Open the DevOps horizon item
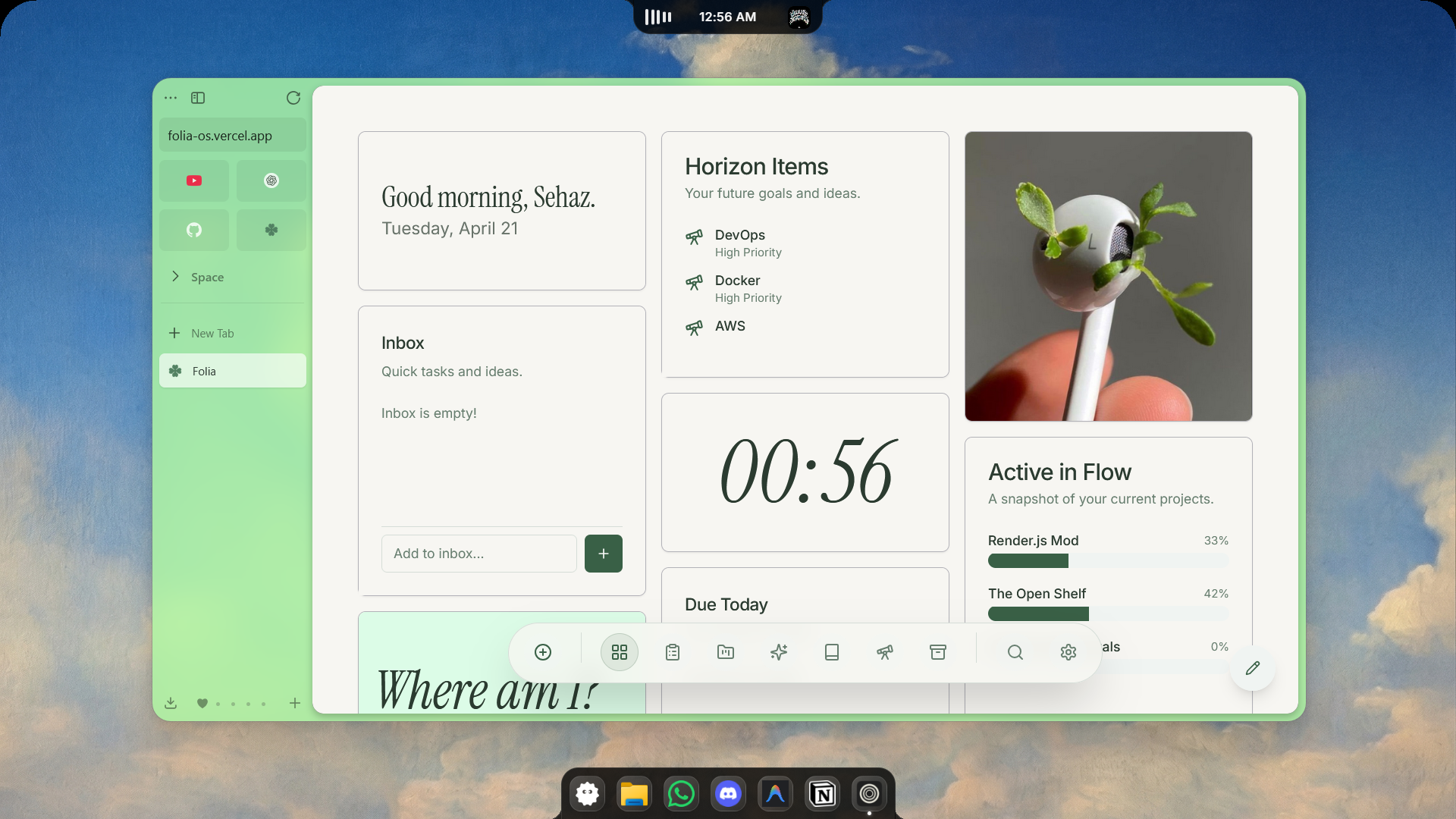Viewport: 1456px width, 819px height. [x=805, y=243]
